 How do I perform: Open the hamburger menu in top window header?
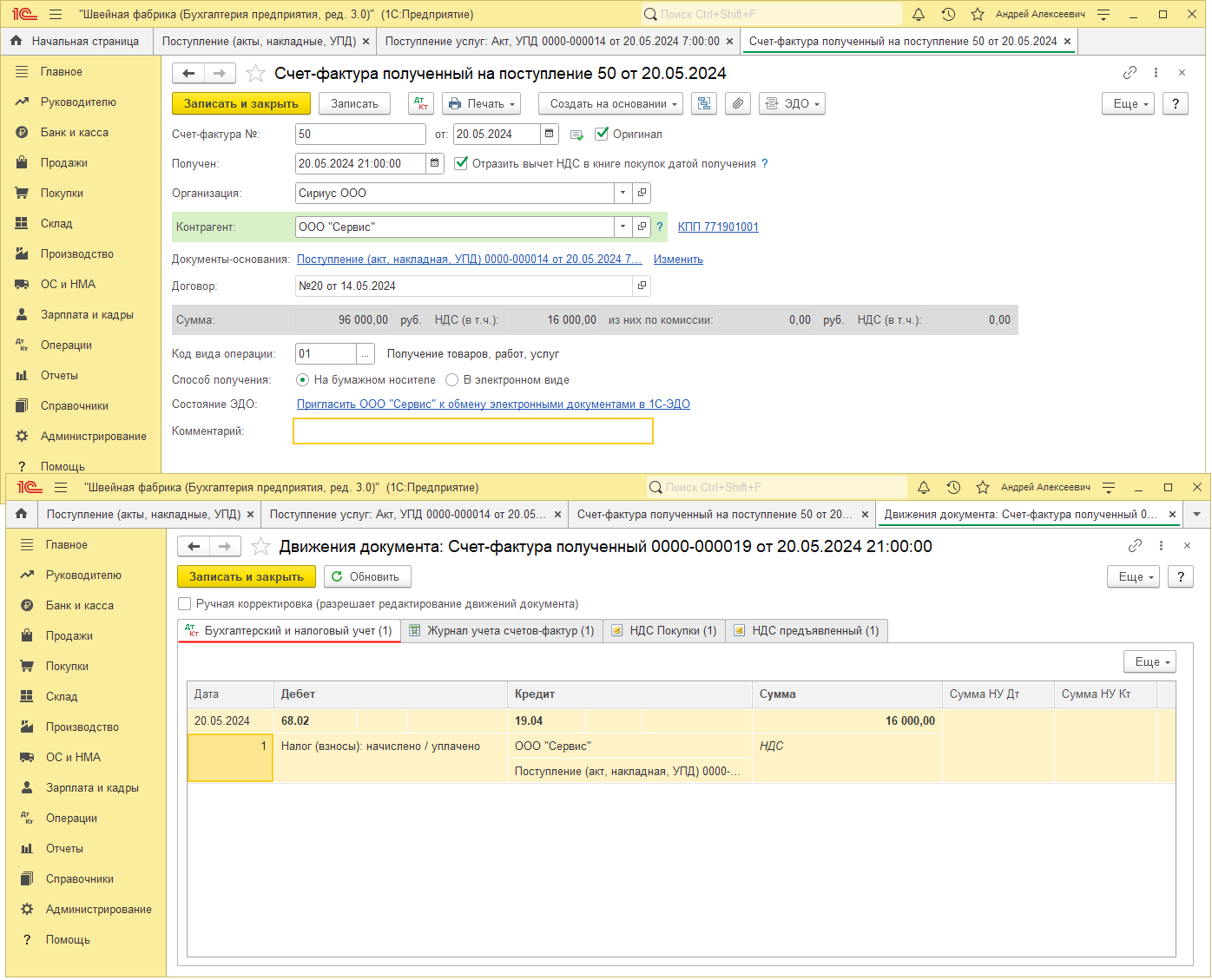point(56,14)
